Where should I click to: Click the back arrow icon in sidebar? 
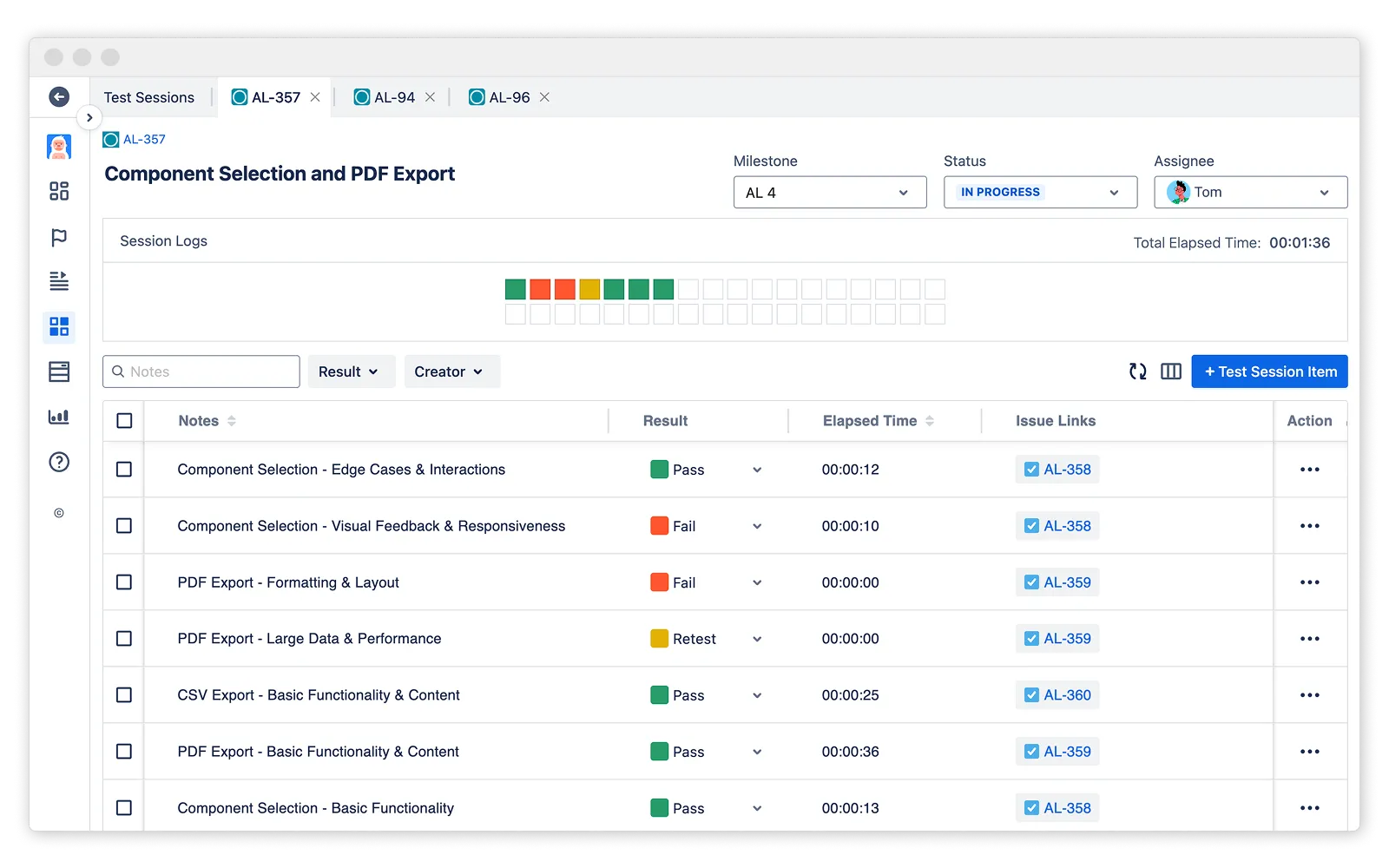coord(59,97)
